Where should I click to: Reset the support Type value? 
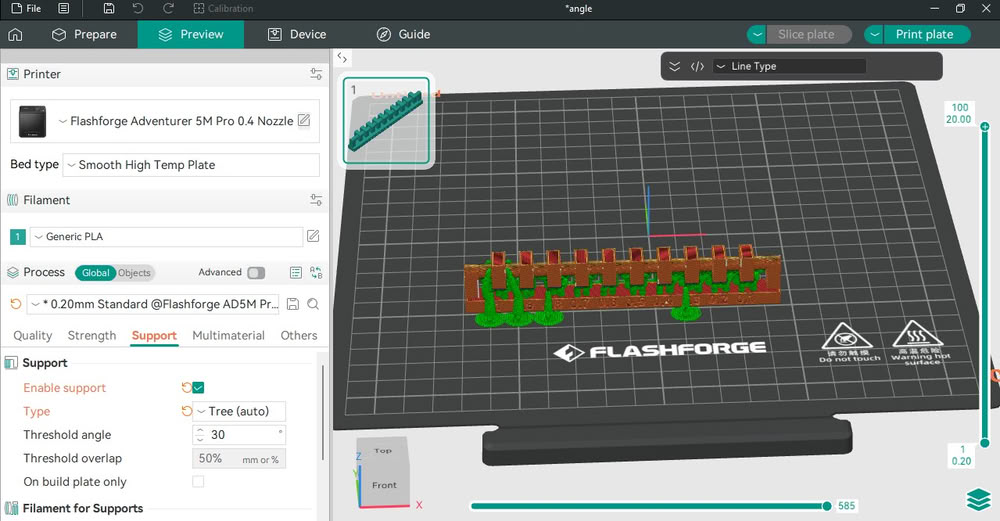click(186, 411)
